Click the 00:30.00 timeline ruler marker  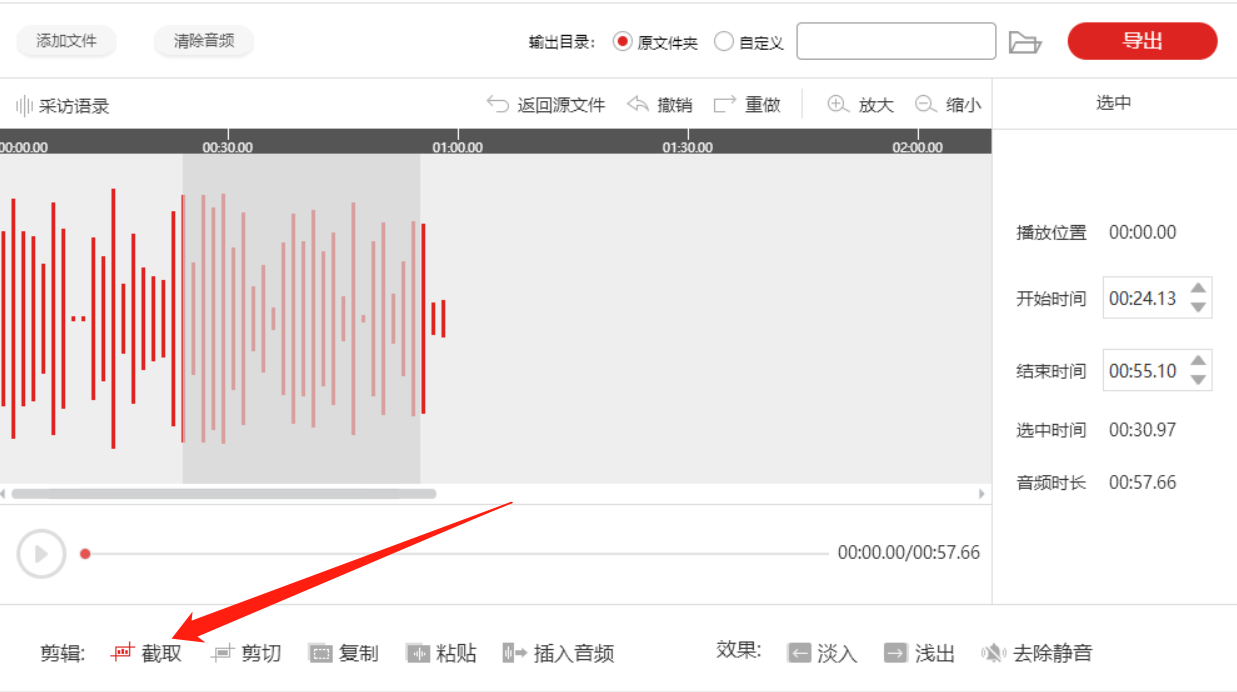tap(228, 147)
